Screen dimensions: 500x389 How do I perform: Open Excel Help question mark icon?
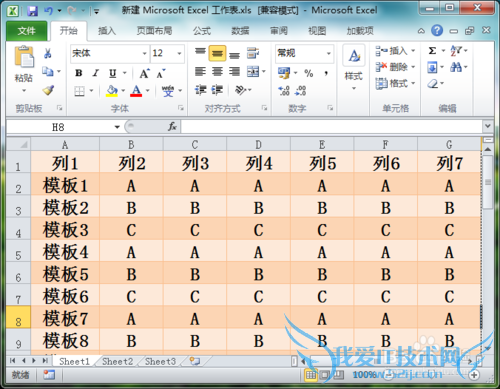tap(437, 31)
